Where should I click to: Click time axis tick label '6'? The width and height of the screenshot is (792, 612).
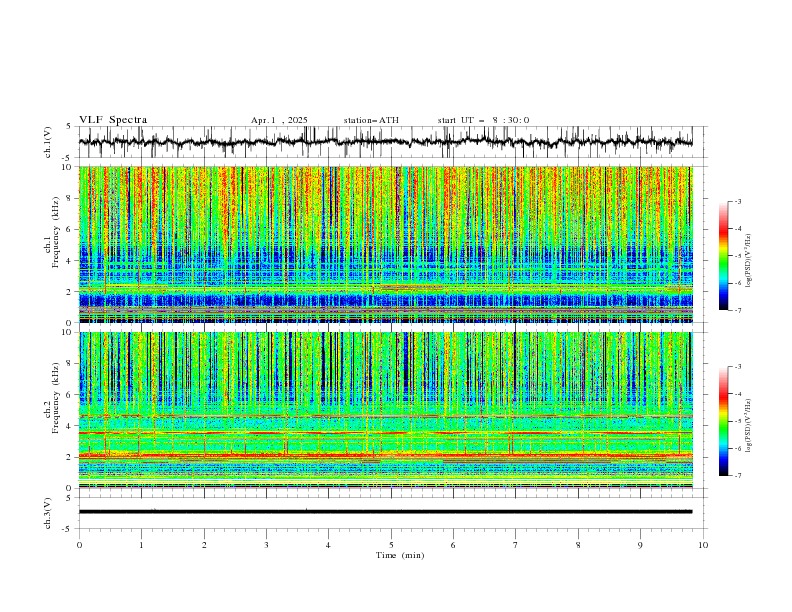453,545
